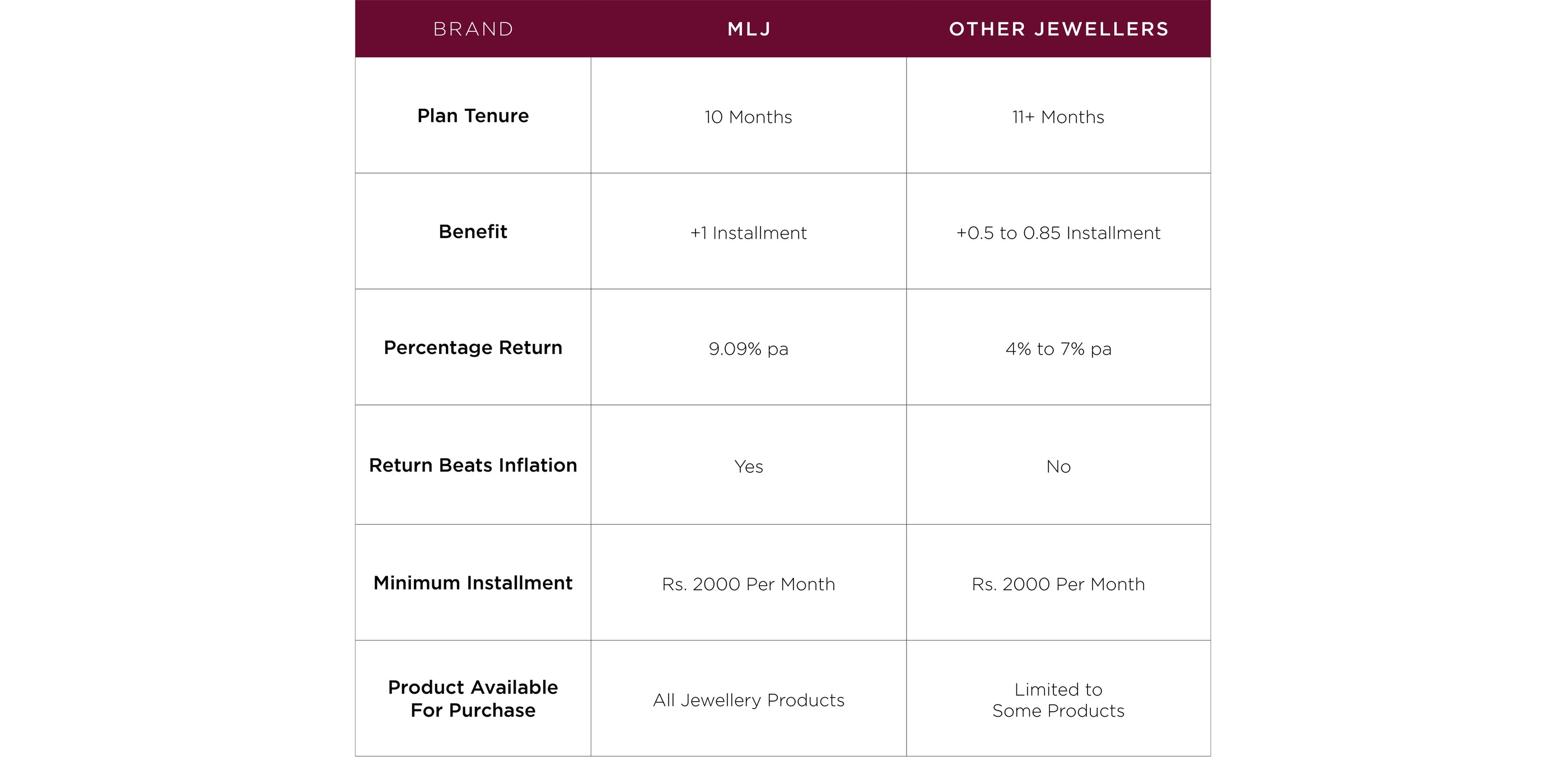
Task: Click the MLJ column header
Action: pos(749,29)
